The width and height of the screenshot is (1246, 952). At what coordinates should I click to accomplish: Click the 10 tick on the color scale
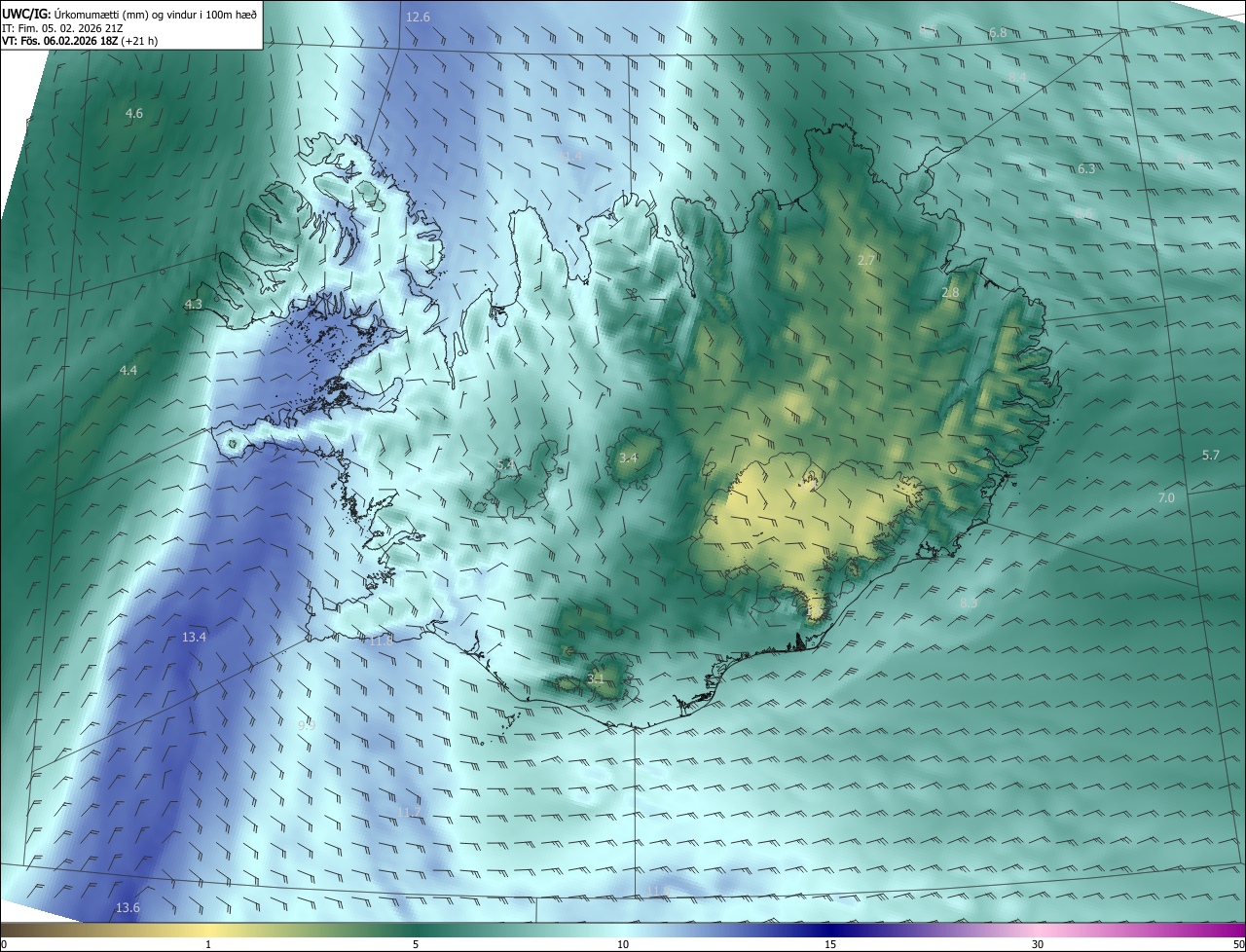(x=623, y=945)
